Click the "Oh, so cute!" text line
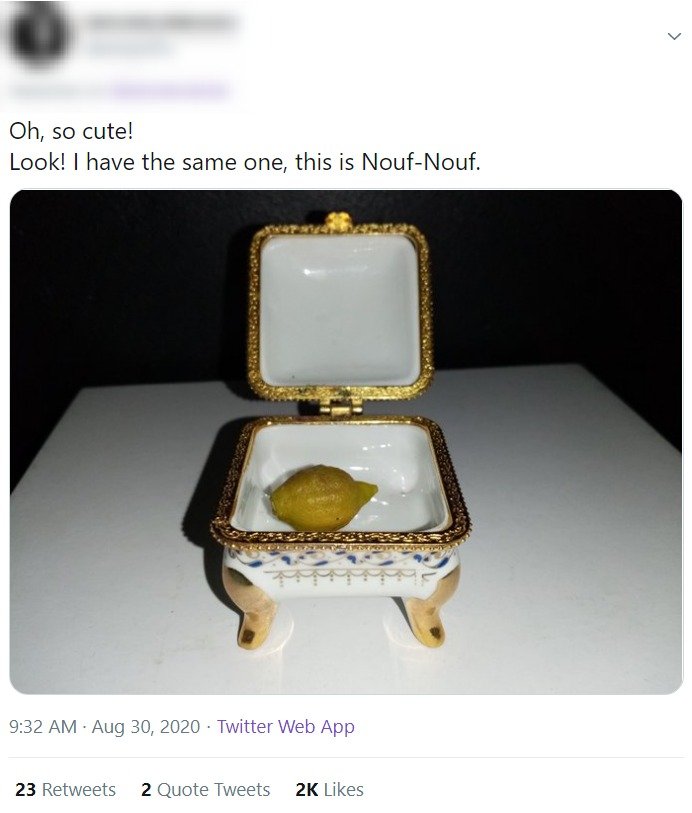The width and height of the screenshot is (692, 813). click(72, 131)
